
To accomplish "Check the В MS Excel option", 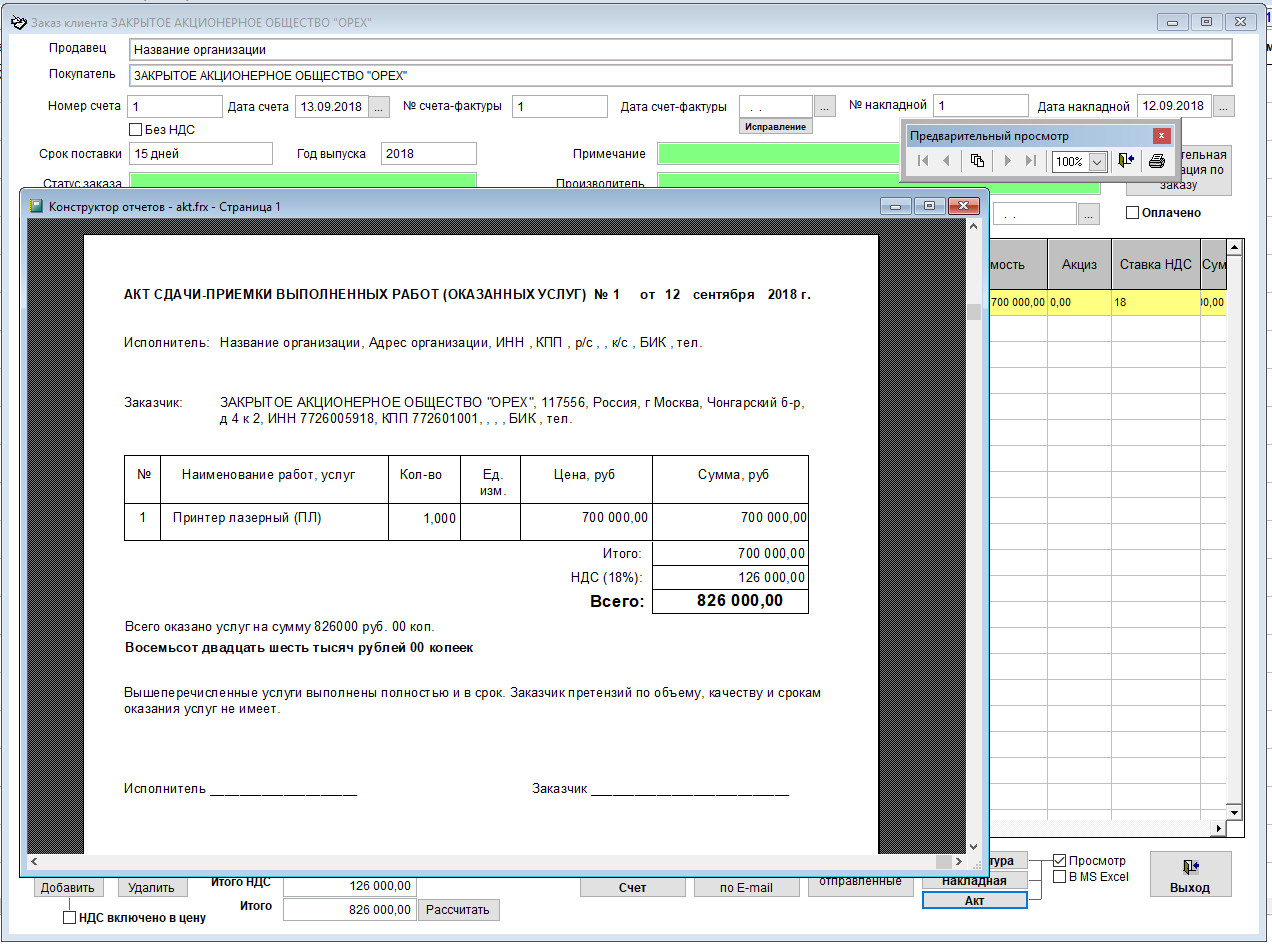I will [1059, 877].
